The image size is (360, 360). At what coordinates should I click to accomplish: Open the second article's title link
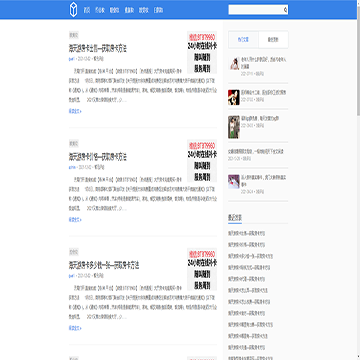coord(98,157)
